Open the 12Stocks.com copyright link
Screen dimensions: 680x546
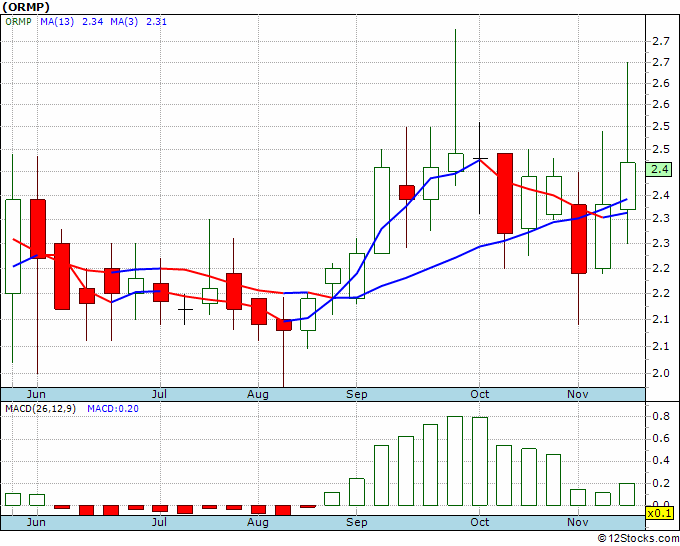point(638,538)
